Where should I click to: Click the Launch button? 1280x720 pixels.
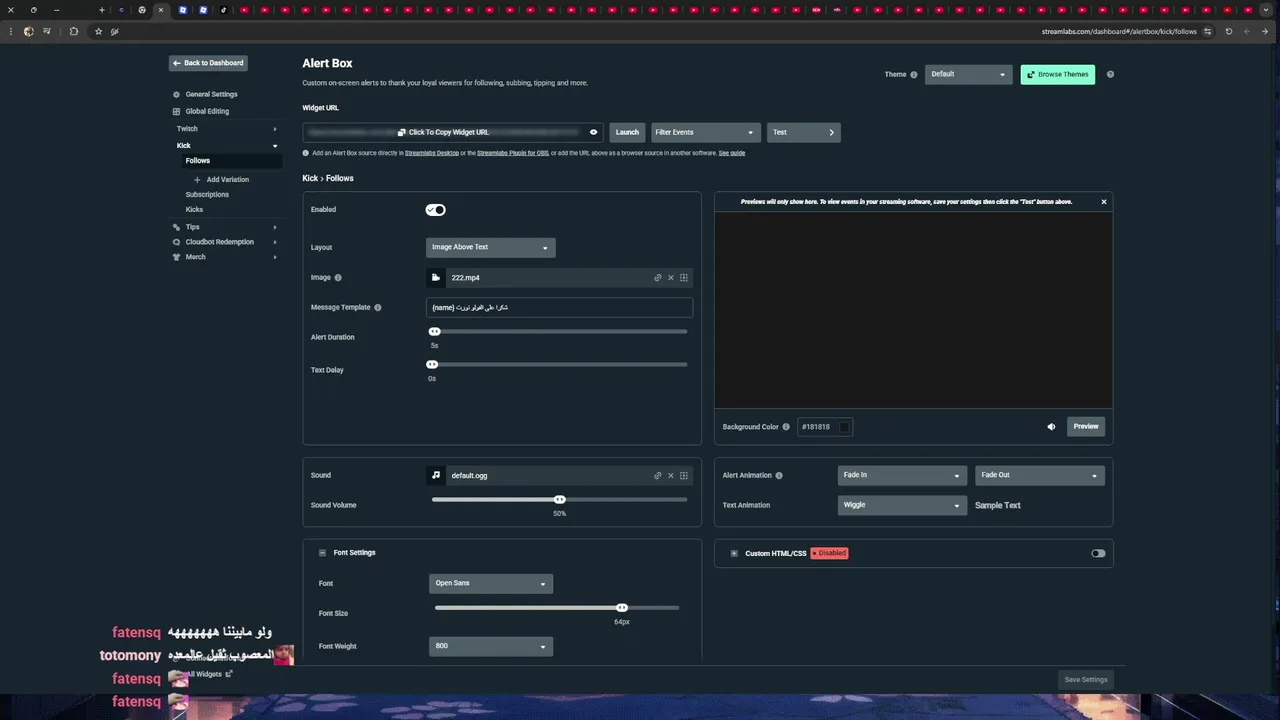click(627, 132)
